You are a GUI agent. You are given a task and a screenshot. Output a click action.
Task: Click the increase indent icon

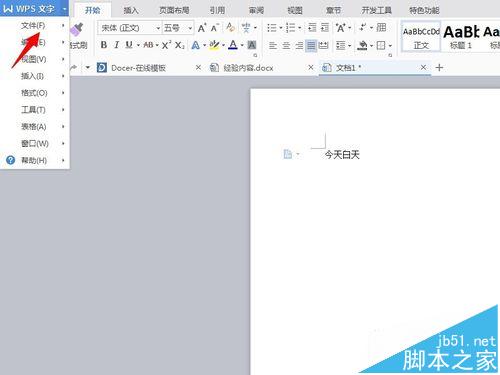click(325, 28)
